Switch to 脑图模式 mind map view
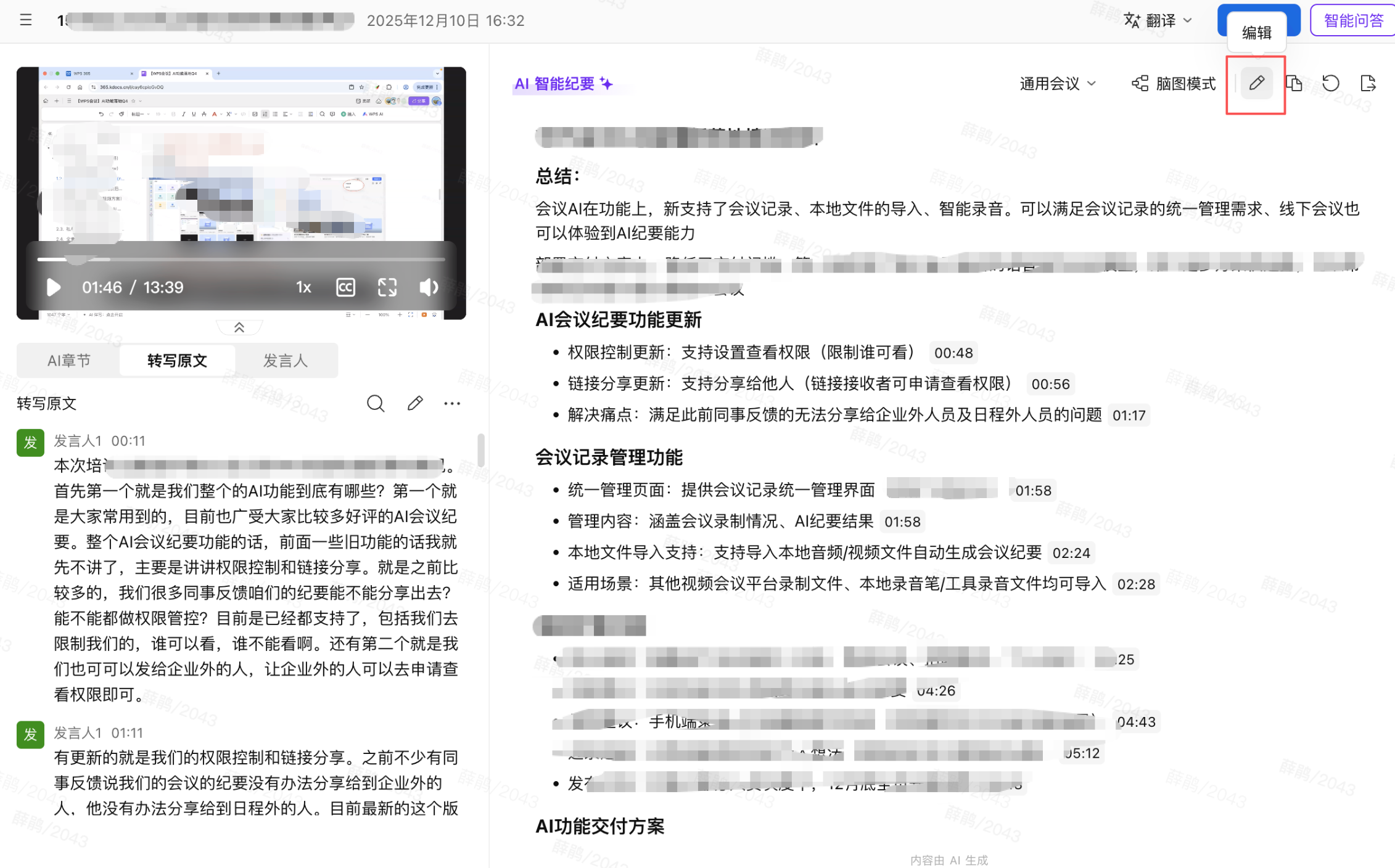The width and height of the screenshot is (1395, 868). coord(1174,83)
